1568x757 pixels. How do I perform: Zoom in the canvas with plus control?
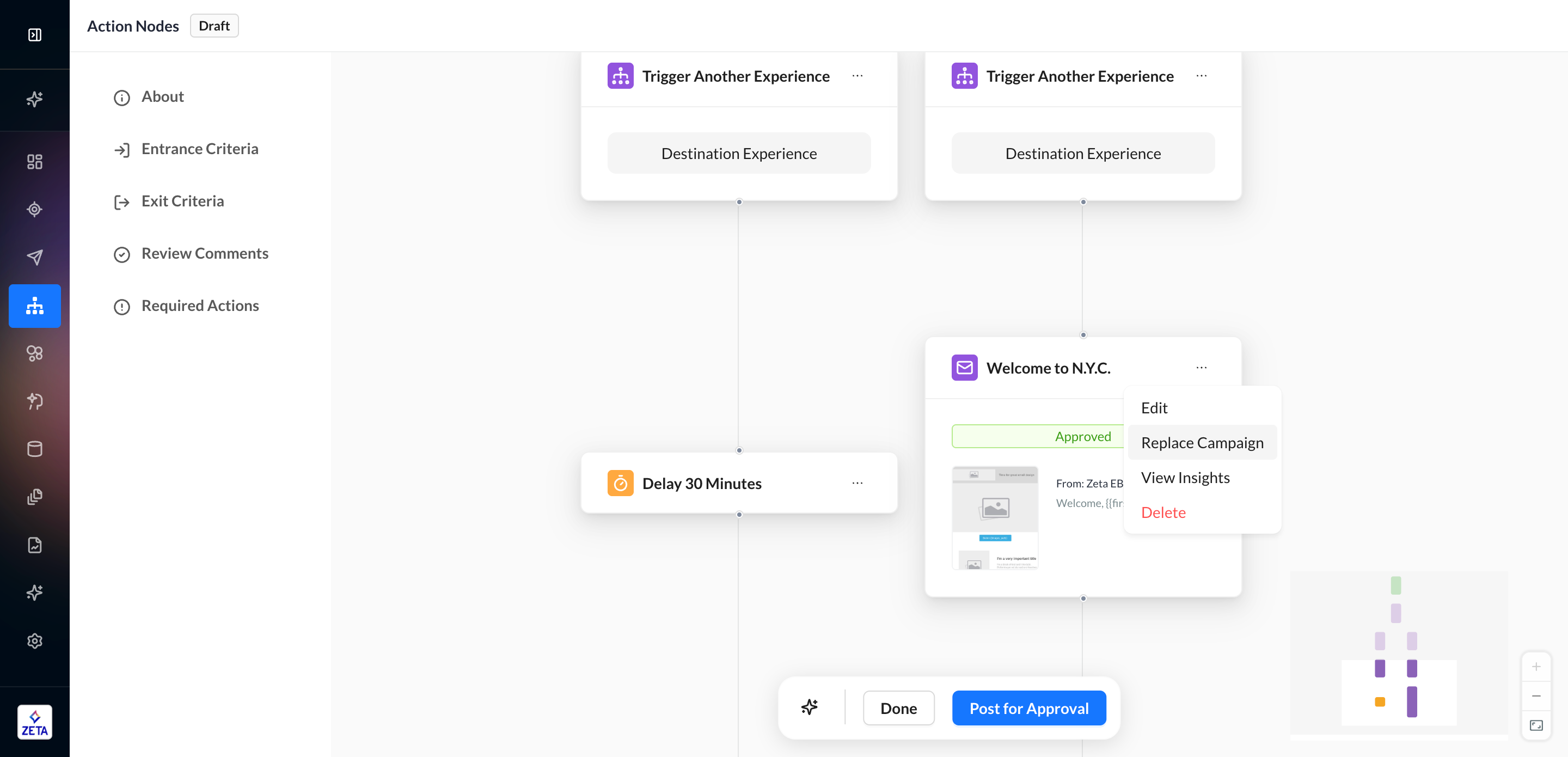[1536, 667]
